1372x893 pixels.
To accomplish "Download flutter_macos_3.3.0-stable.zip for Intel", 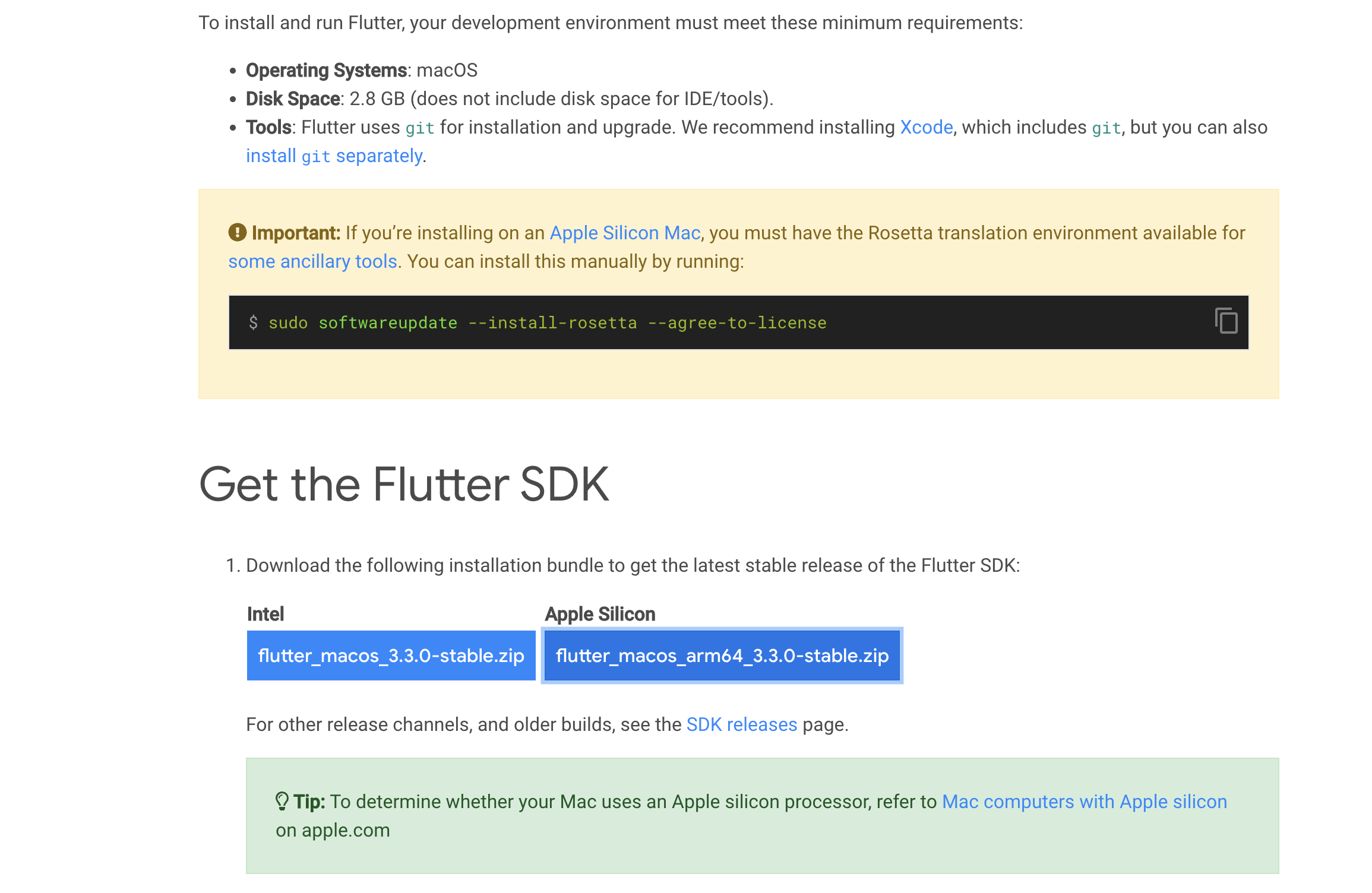I will [x=391, y=655].
